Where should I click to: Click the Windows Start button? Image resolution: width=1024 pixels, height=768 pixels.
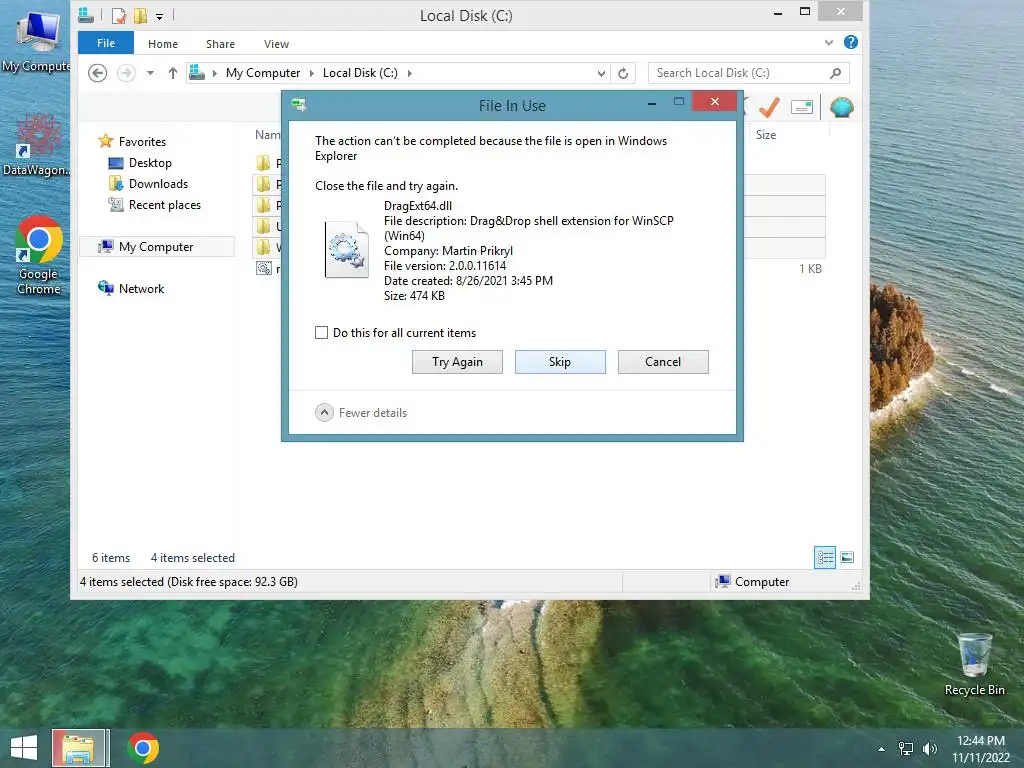24,748
